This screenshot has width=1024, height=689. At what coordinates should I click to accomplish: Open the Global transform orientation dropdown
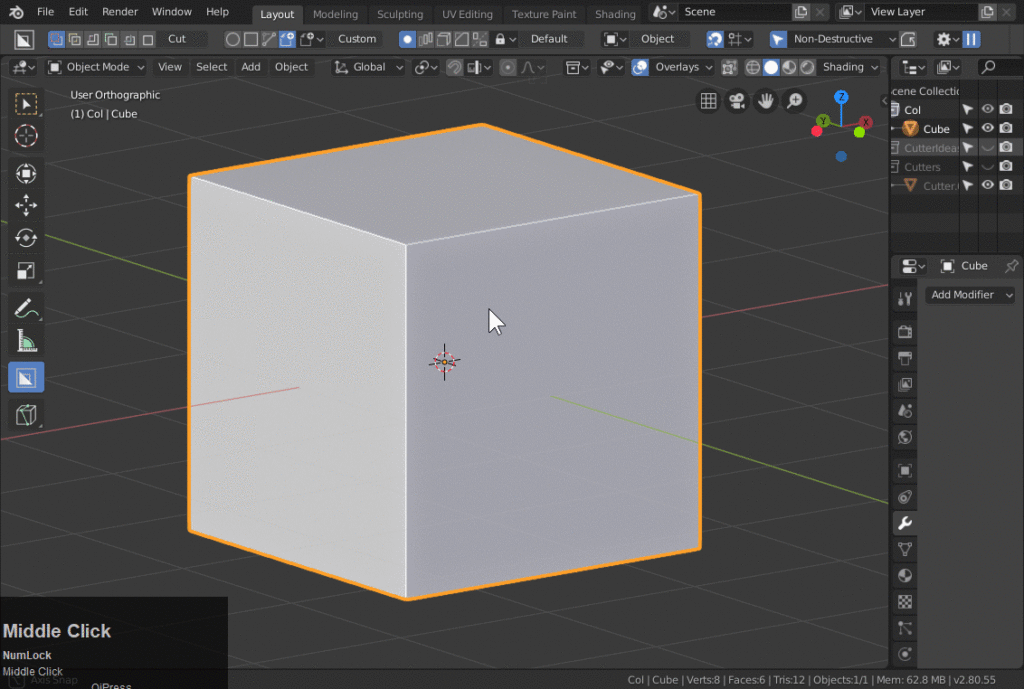368,67
